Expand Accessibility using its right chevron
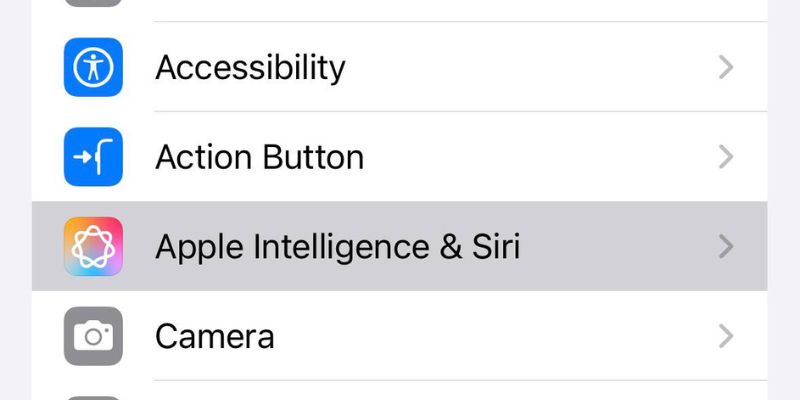 [x=726, y=67]
